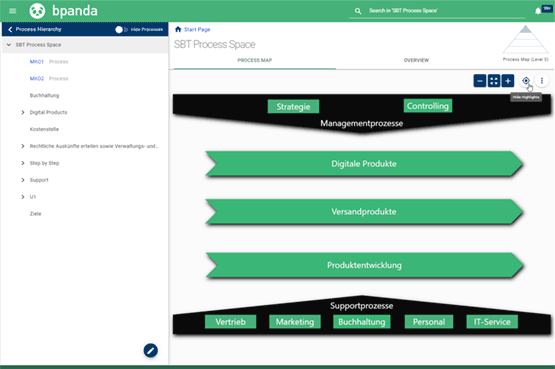
Task: Open the IT-Service support process
Action: [x=492, y=322]
